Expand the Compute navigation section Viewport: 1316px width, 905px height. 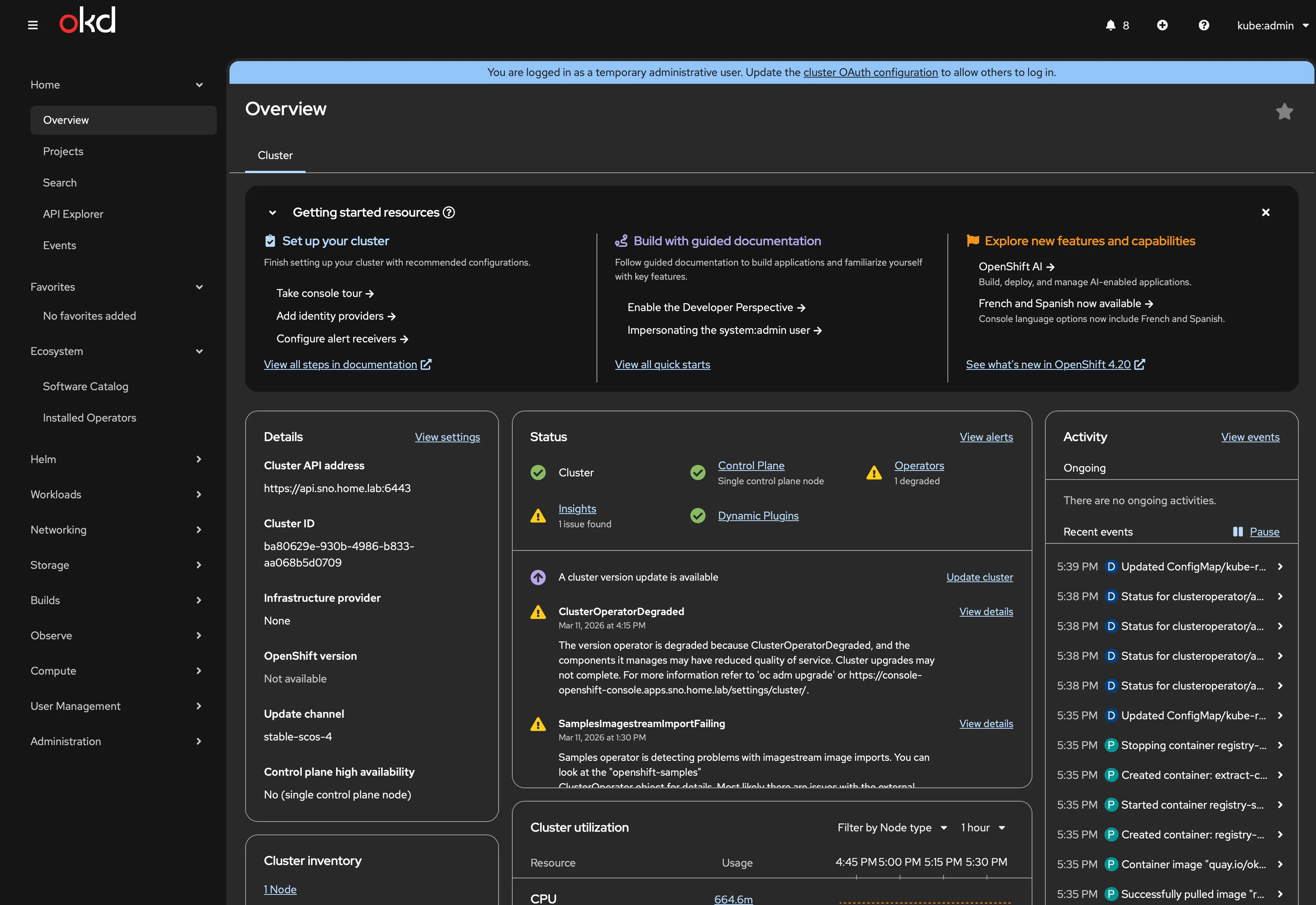pos(117,671)
